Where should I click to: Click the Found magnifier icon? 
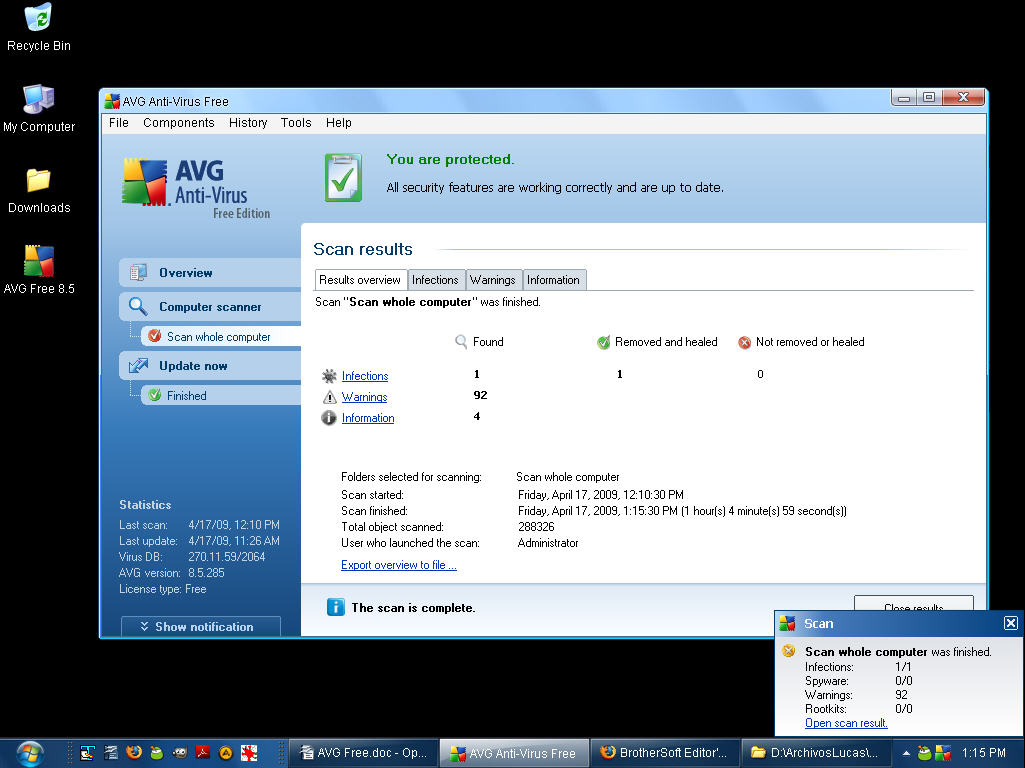coord(461,341)
